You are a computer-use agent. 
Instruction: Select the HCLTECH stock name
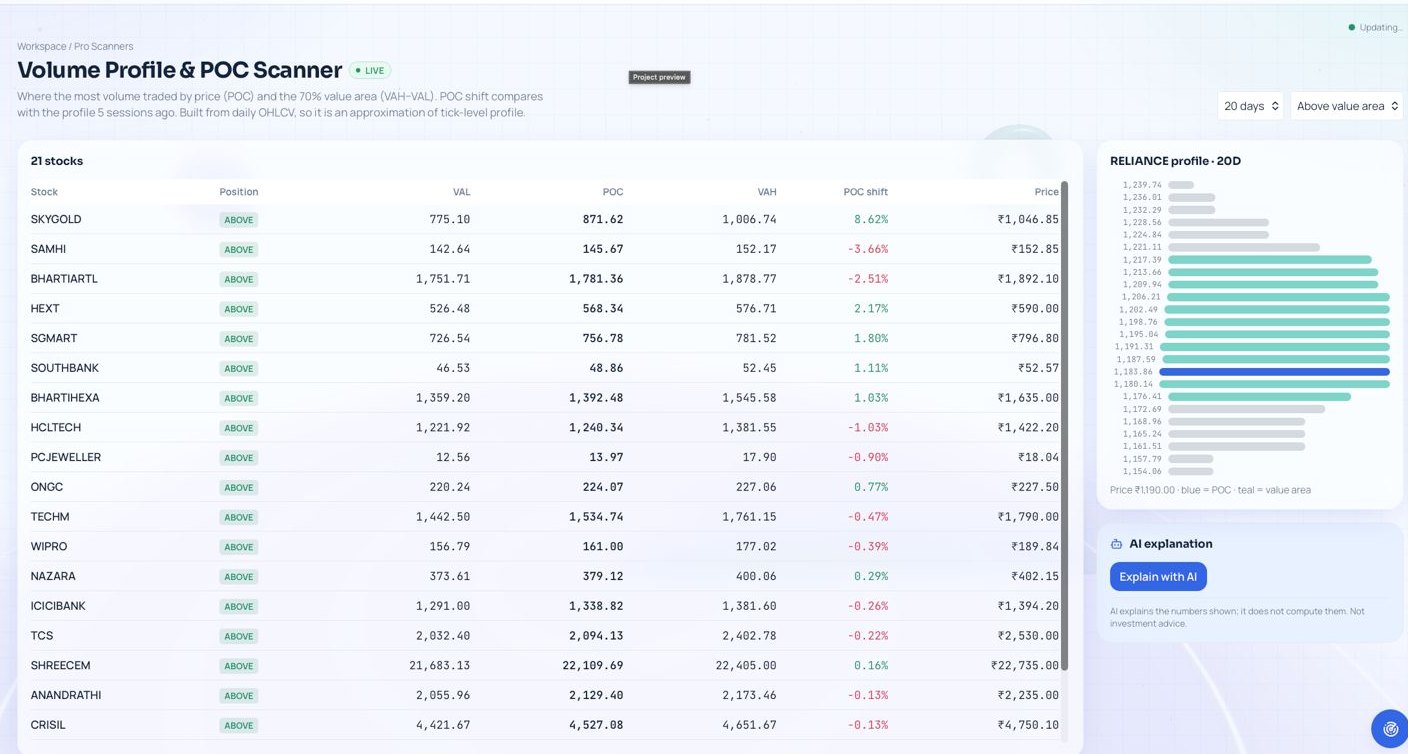pos(56,428)
